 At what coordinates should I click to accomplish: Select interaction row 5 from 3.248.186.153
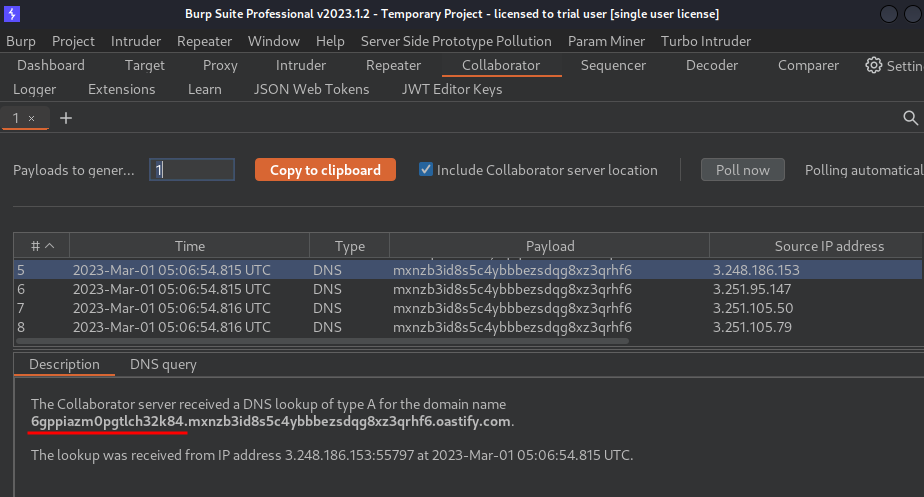click(x=468, y=270)
